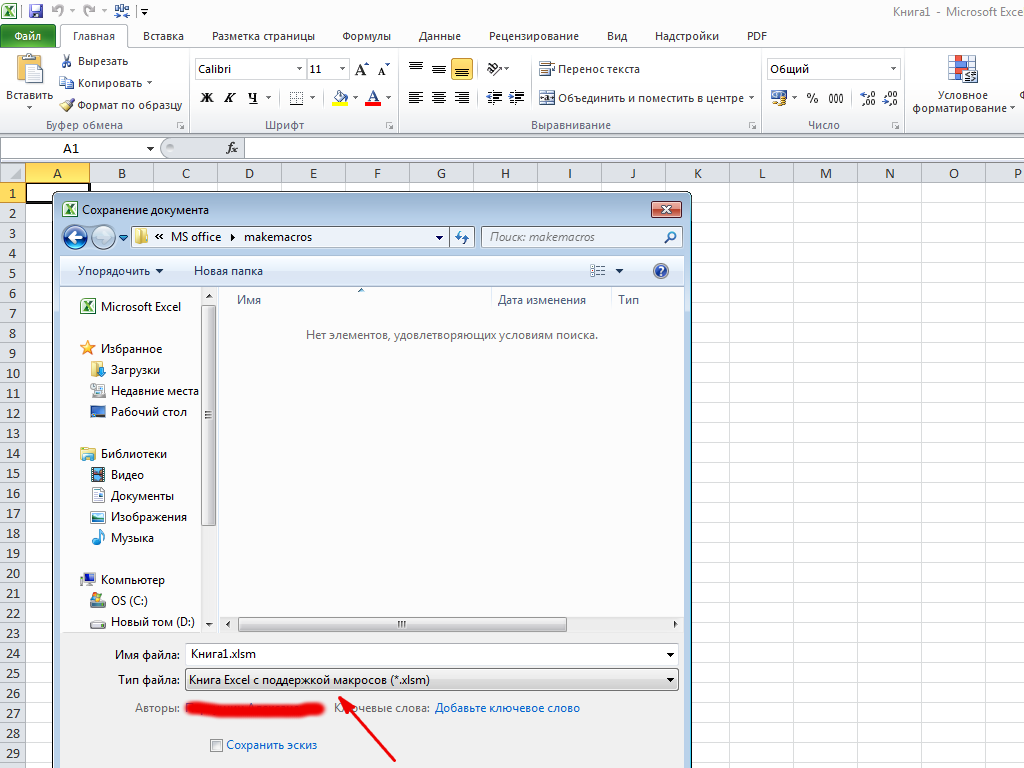Viewport: 1024px width, 768px height.
Task: Toggle bottom vertical alignment
Action: click(x=462, y=69)
